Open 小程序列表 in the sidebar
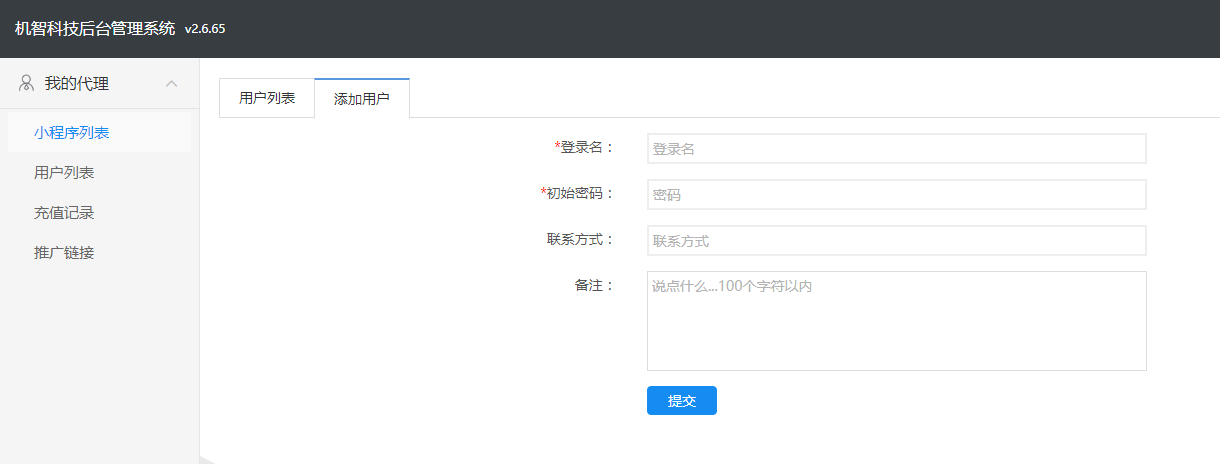Image resolution: width=1220 pixels, height=464 pixels. pos(99,132)
